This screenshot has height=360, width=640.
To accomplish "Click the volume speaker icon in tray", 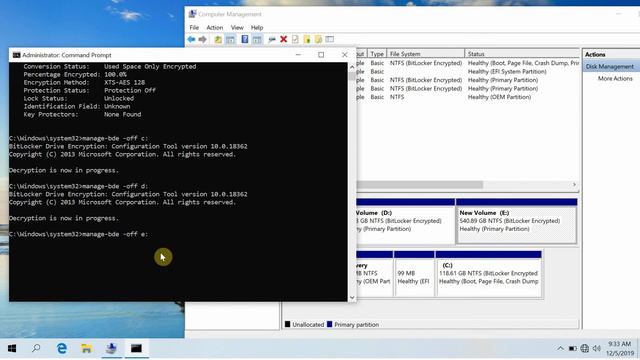I will click(597, 348).
